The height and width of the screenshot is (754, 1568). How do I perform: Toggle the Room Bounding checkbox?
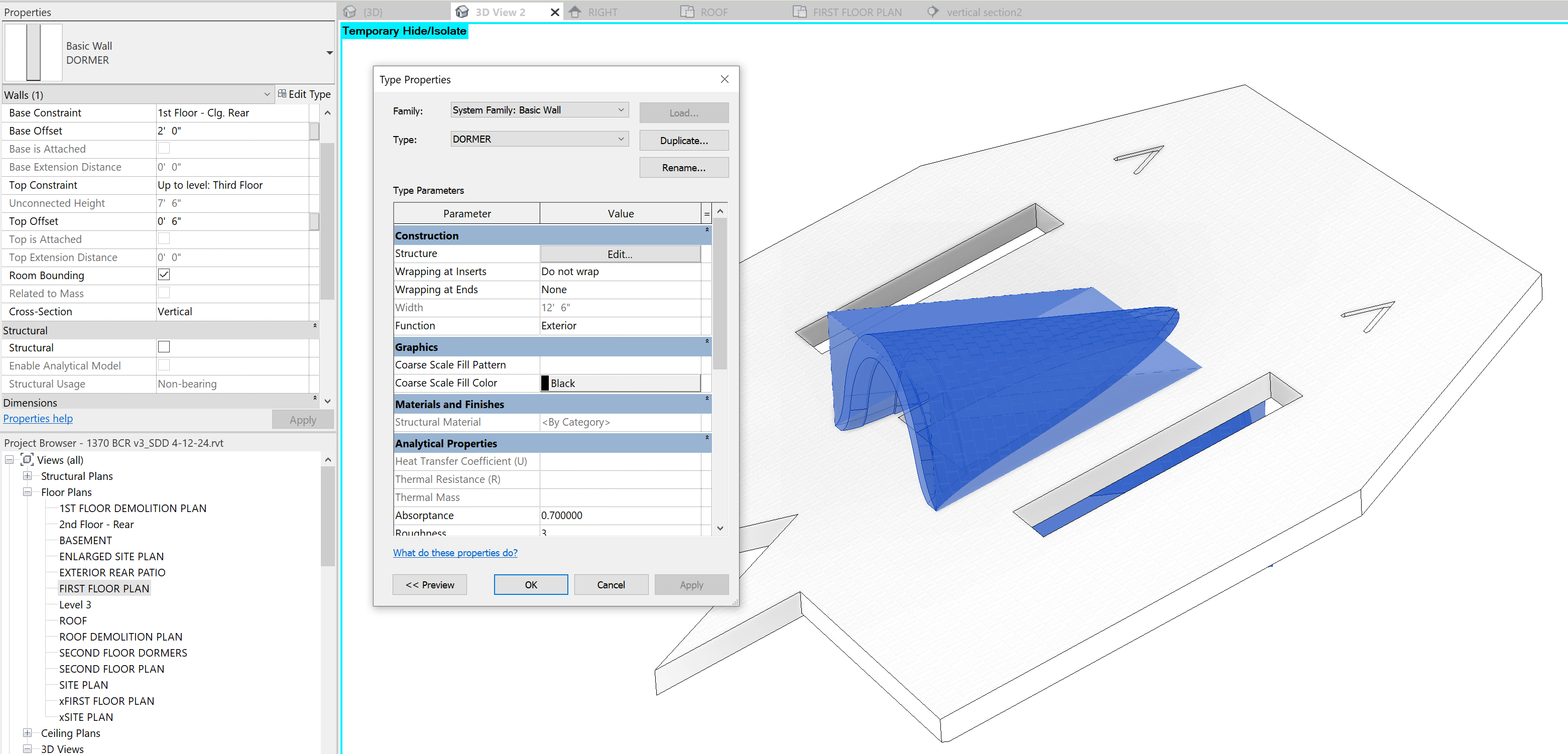tap(163, 275)
